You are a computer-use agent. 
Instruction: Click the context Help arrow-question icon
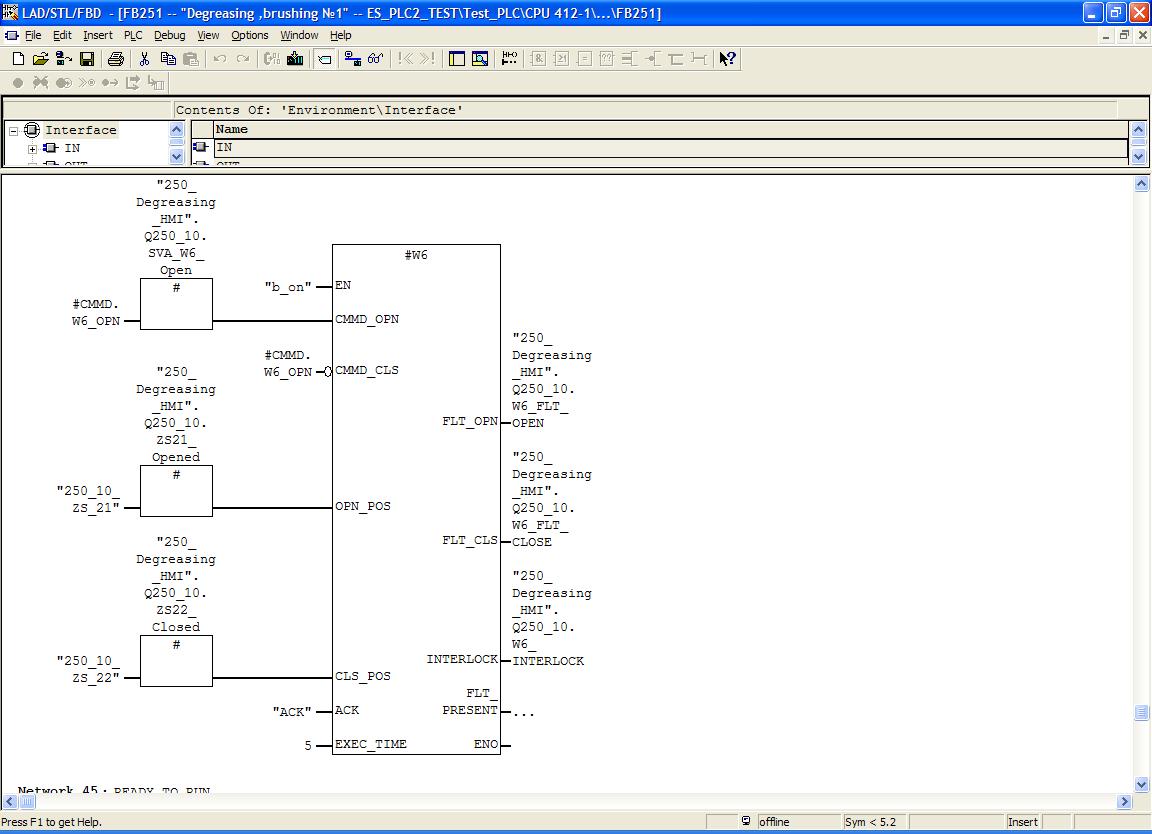pyautogui.click(x=728, y=59)
